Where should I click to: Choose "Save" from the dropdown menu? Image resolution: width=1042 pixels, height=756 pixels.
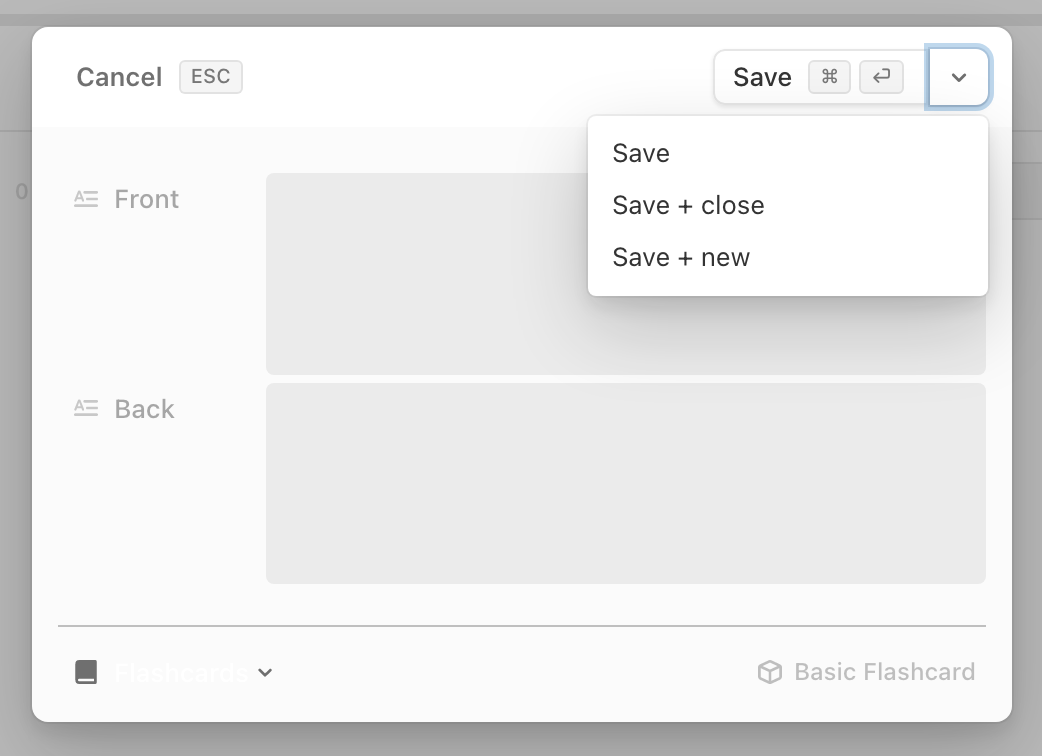tap(641, 154)
